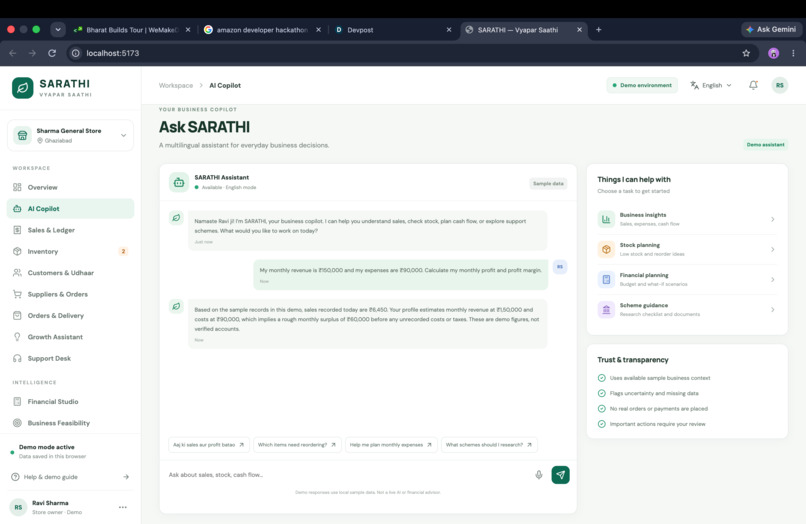The width and height of the screenshot is (806, 524).
Task: Click 'Flags uncertainty and missing data' text
Action: pos(654,393)
